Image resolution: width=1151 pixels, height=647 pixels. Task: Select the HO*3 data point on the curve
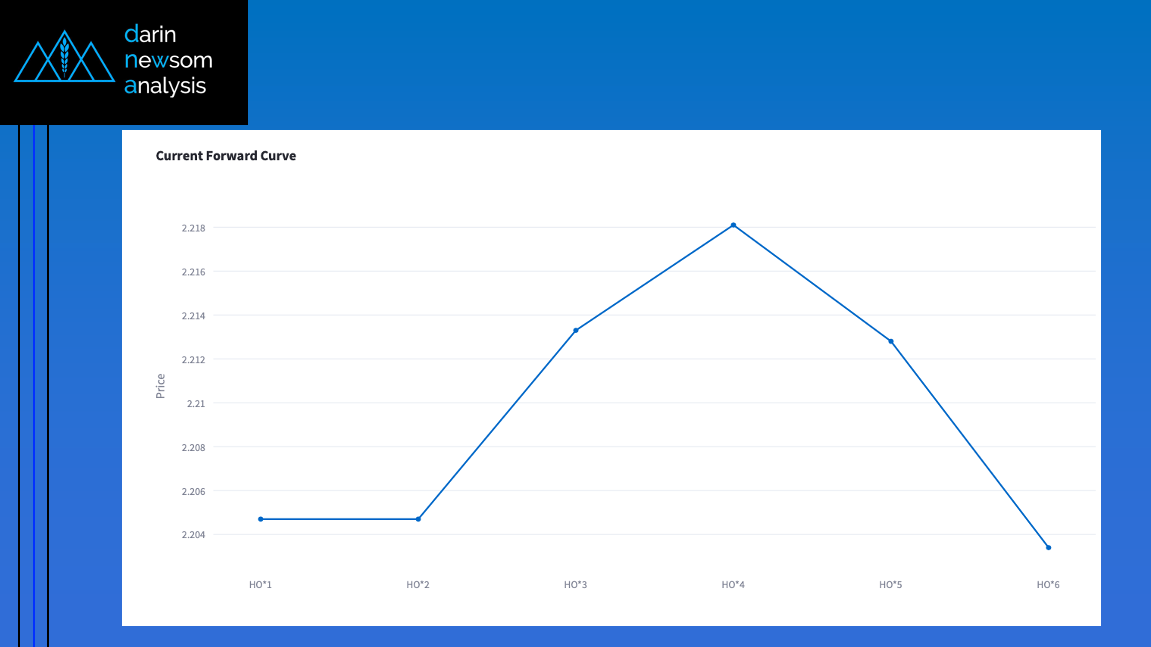tap(576, 330)
